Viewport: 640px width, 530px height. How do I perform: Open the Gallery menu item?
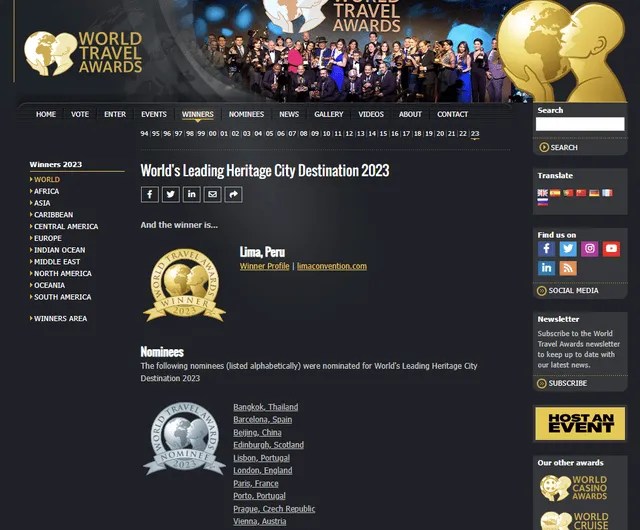(x=328, y=115)
